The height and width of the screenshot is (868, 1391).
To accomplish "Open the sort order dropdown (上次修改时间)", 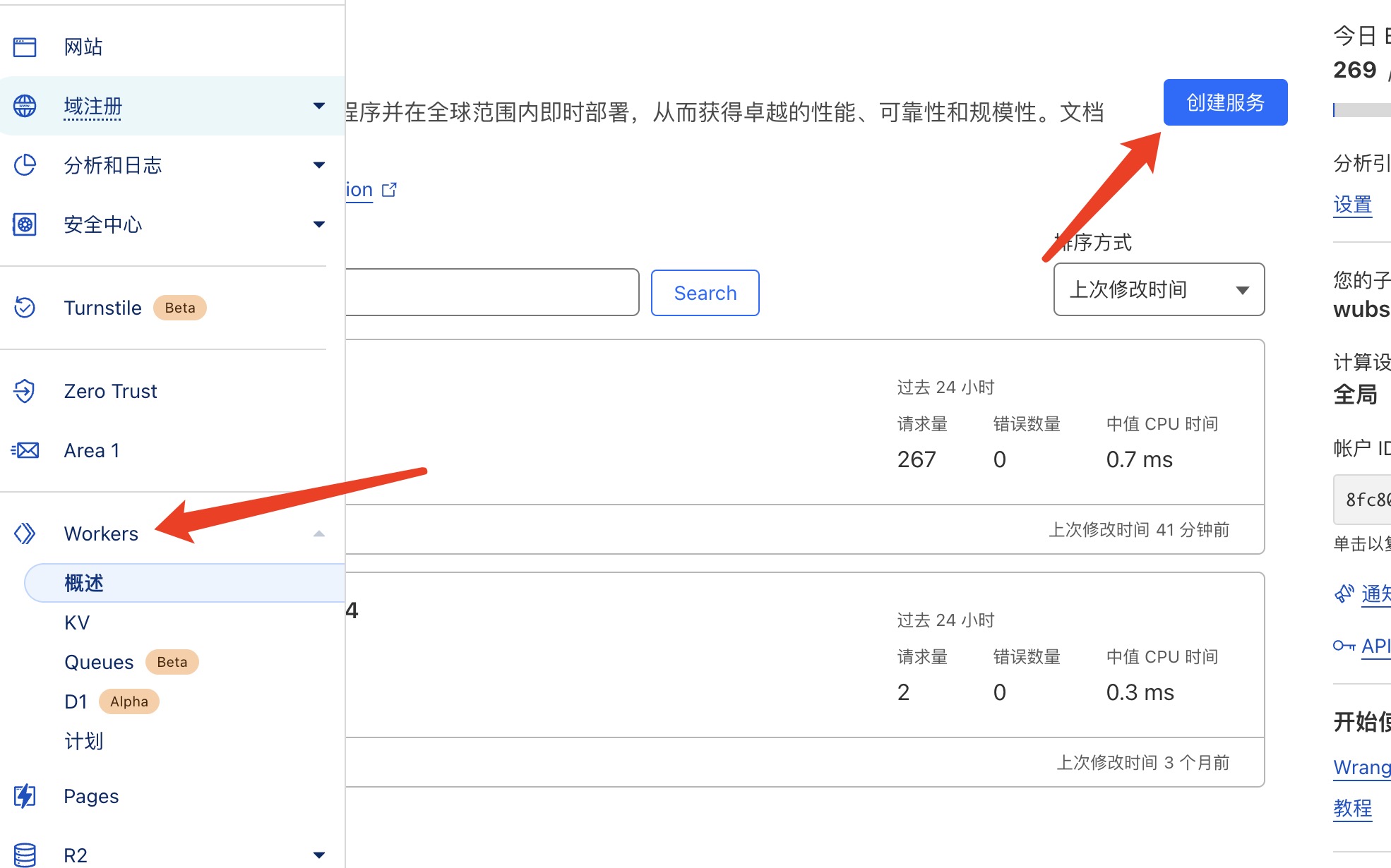I will tap(1159, 290).
